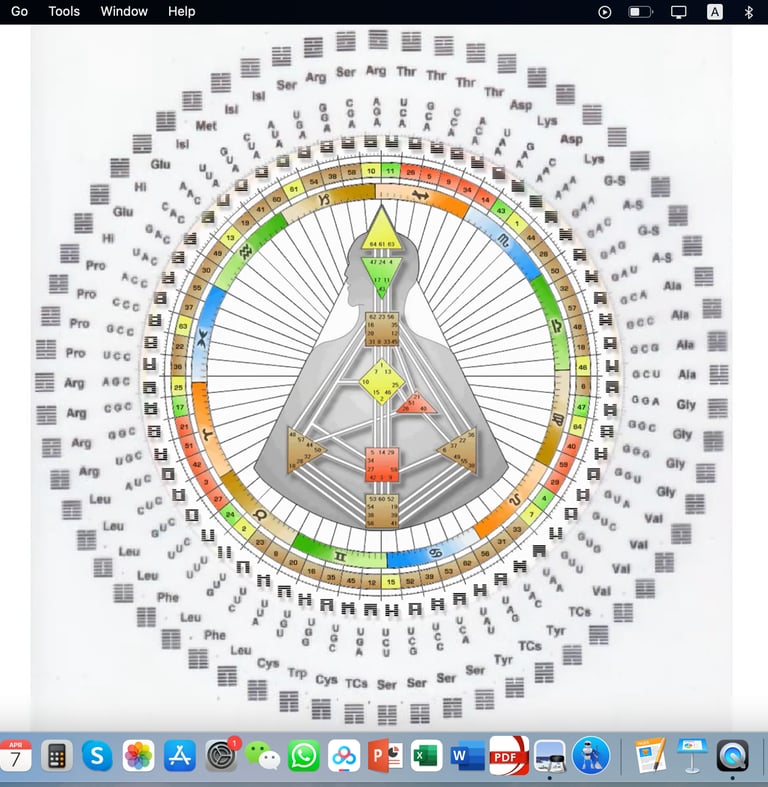
Task: Click the 'Met' amino acid label
Action: 206,126
